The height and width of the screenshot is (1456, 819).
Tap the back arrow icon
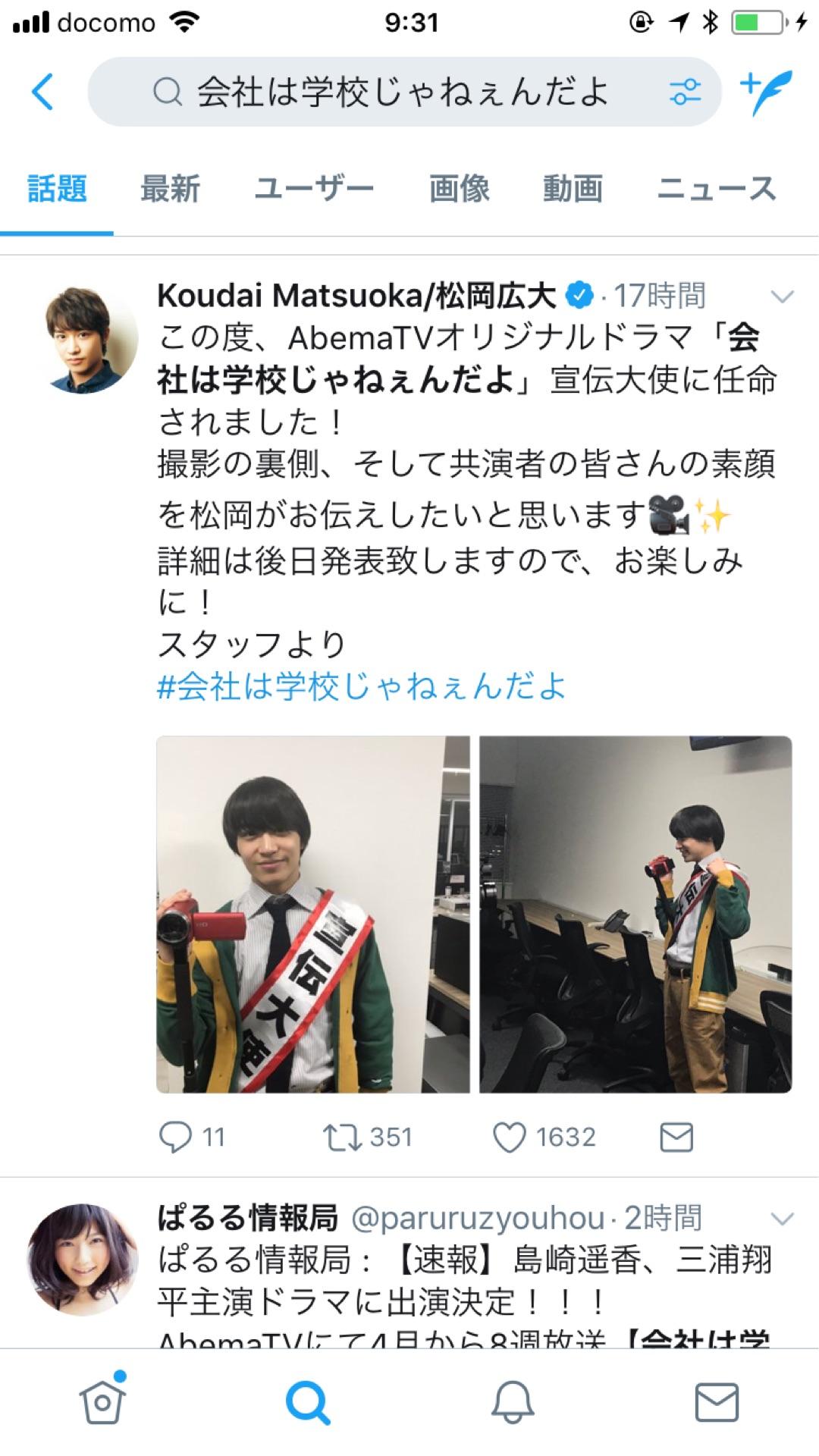click(x=43, y=92)
